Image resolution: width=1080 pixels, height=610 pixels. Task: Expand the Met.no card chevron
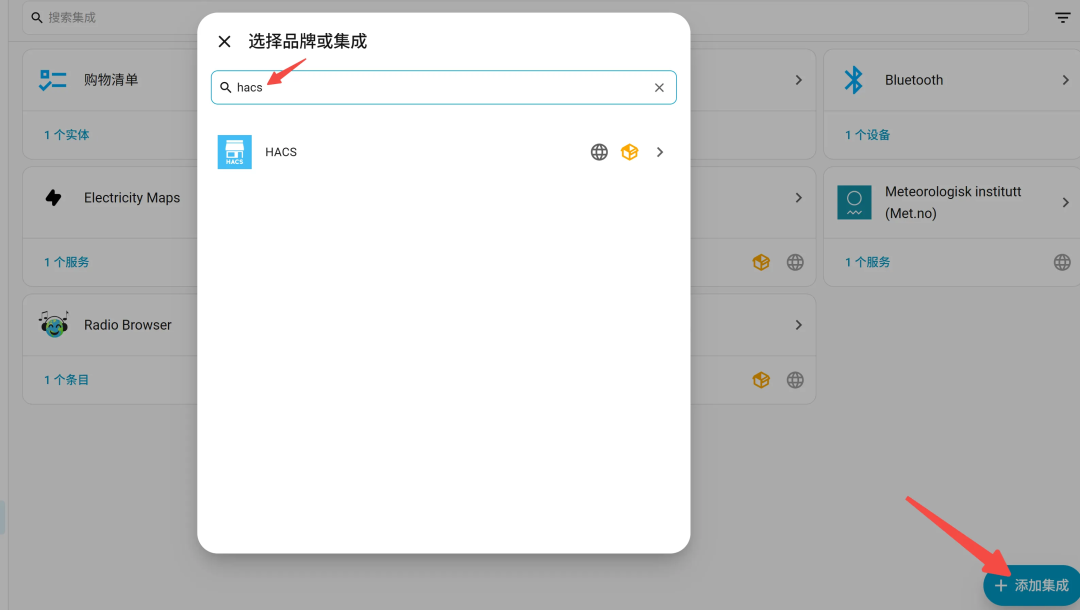(1066, 202)
